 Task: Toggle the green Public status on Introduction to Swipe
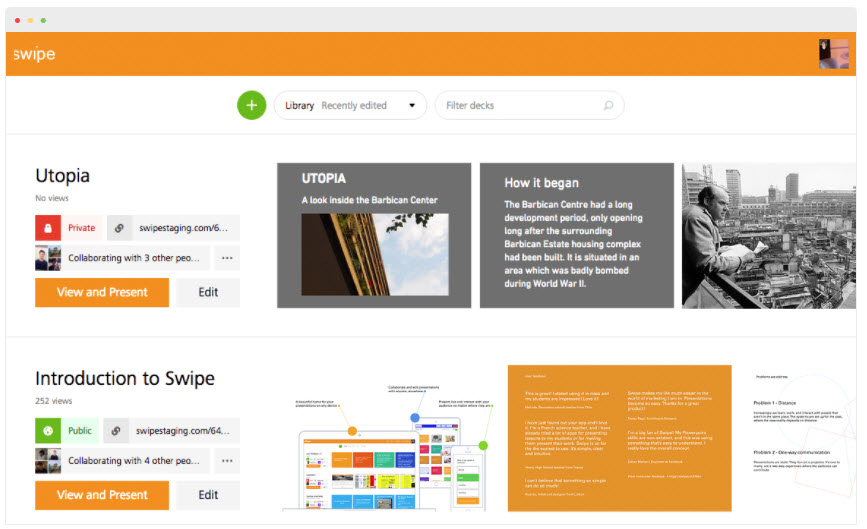click(49, 431)
